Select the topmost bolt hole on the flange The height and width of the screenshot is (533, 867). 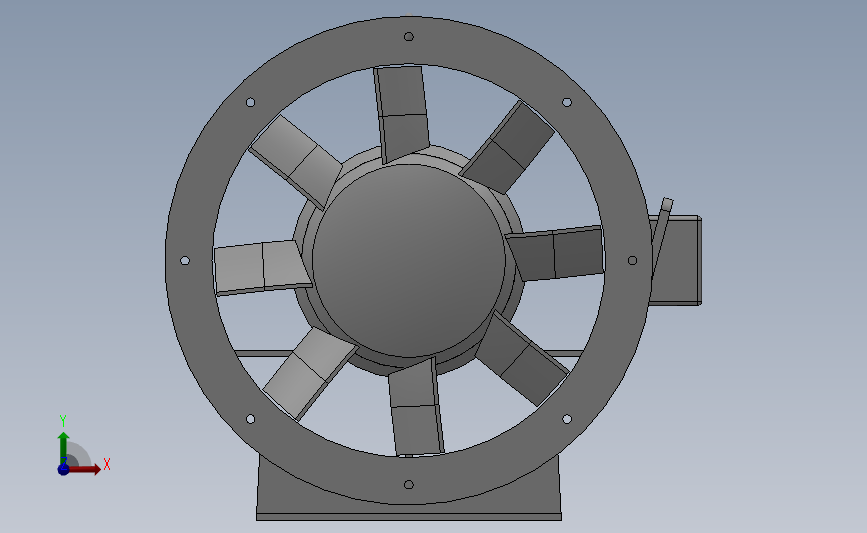point(409,36)
